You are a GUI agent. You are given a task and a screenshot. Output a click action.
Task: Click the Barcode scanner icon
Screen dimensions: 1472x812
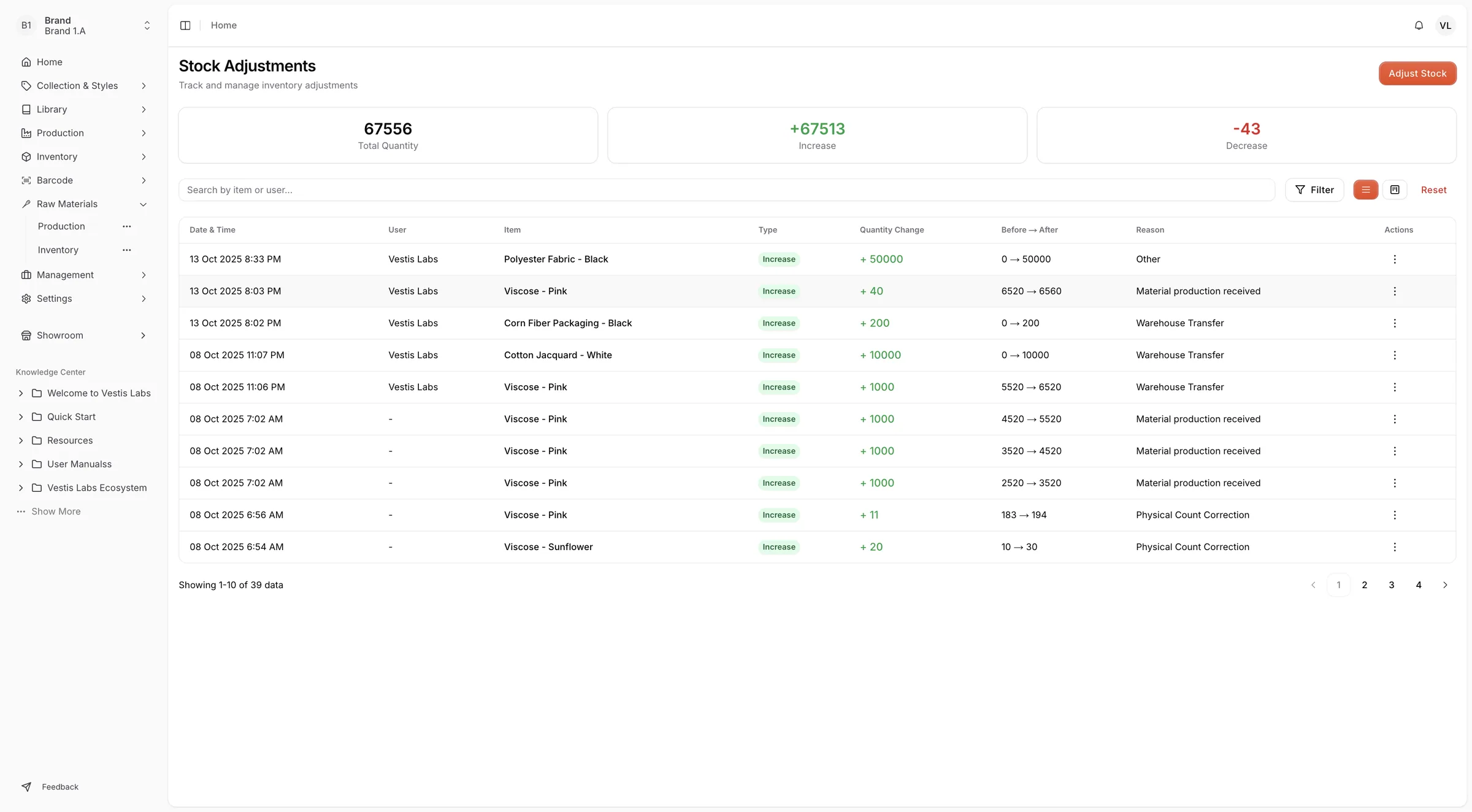click(x=26, y=180)
